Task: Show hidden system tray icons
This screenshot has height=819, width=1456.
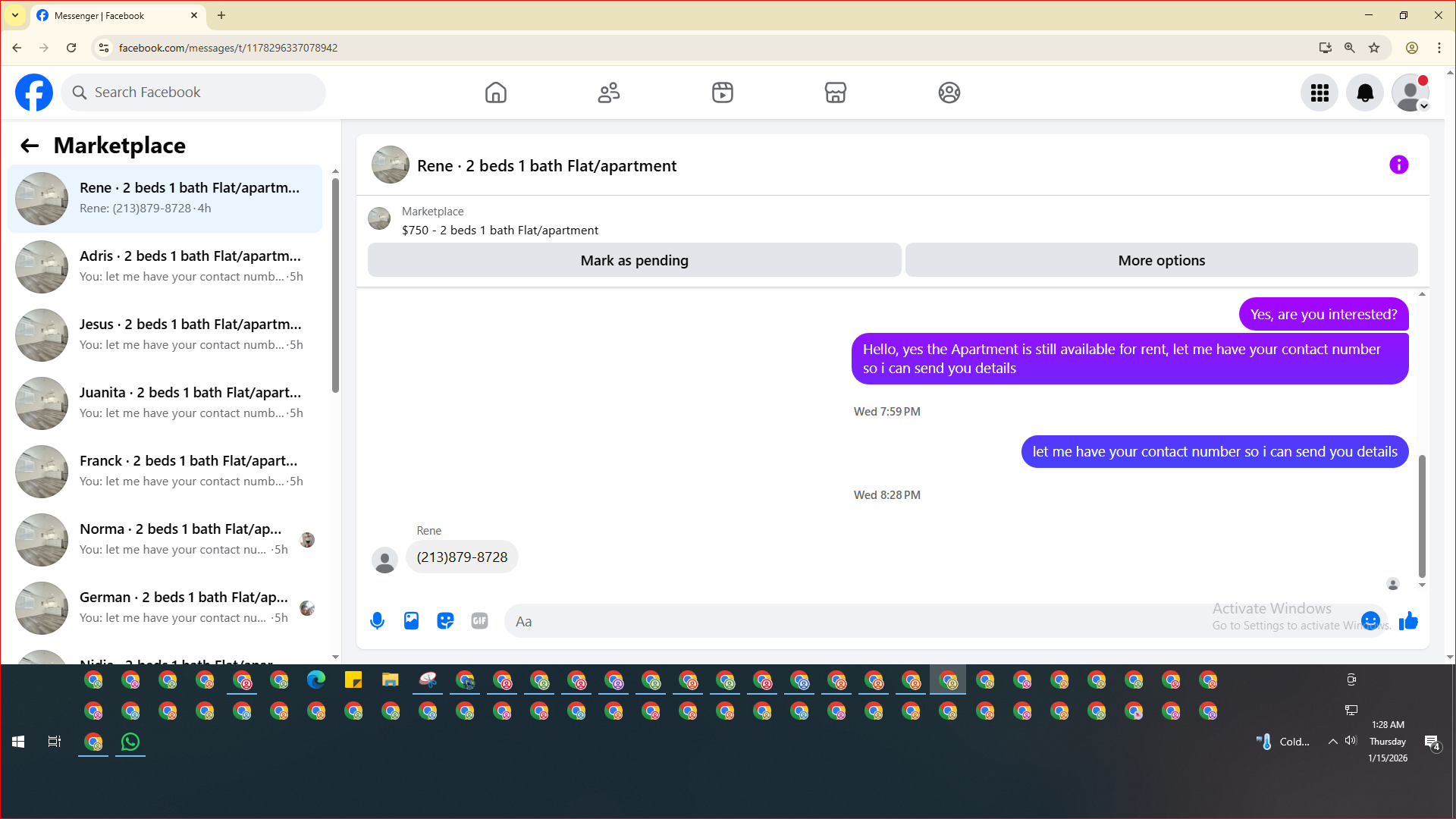Action: point(1332,742)
